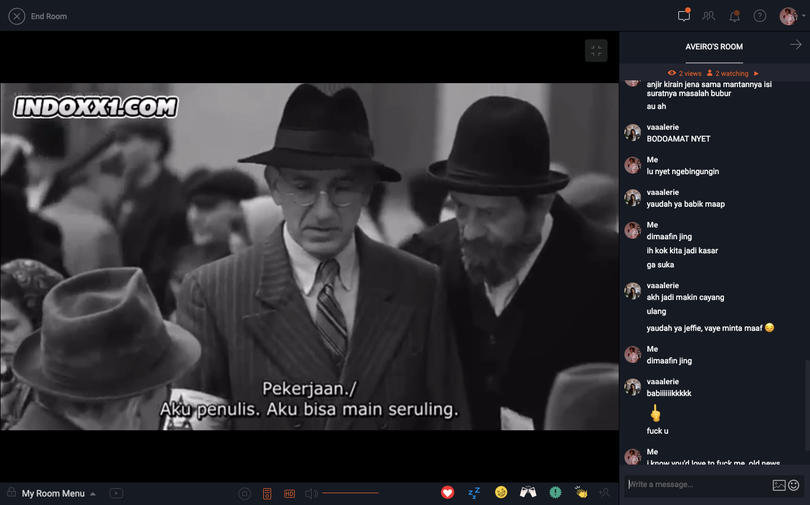This screenshot has width=810, height=505.
Task: Send the cheers glasses reaction
Action: coord(528,493)
